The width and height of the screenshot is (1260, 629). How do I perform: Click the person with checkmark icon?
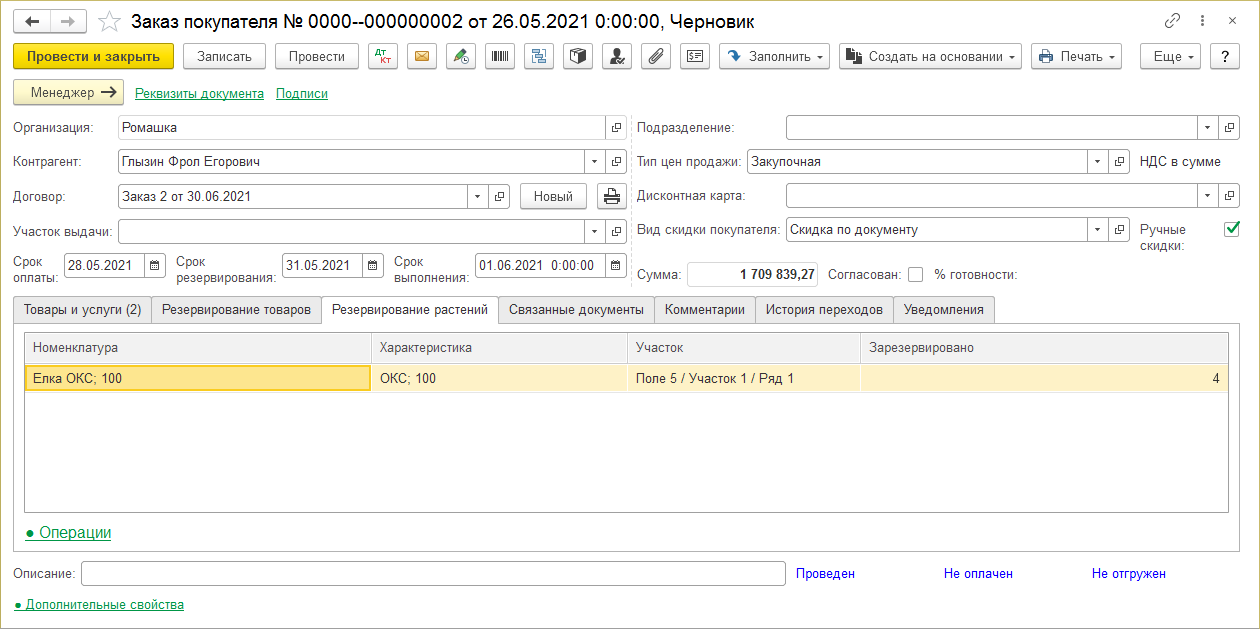click(617, 57)
